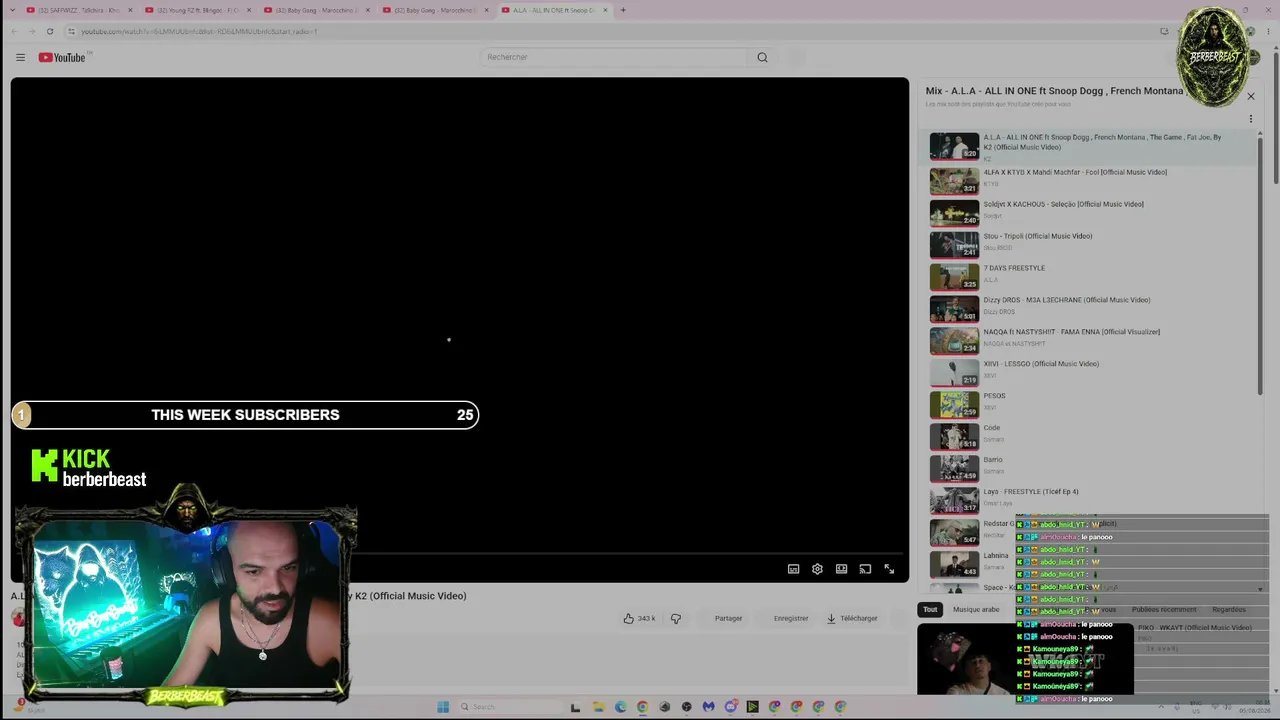Image resolution: width=1280 pixels, height=720 pixels.
Task: Open OBS Studio from the taskbar
Action: [686, 707]
